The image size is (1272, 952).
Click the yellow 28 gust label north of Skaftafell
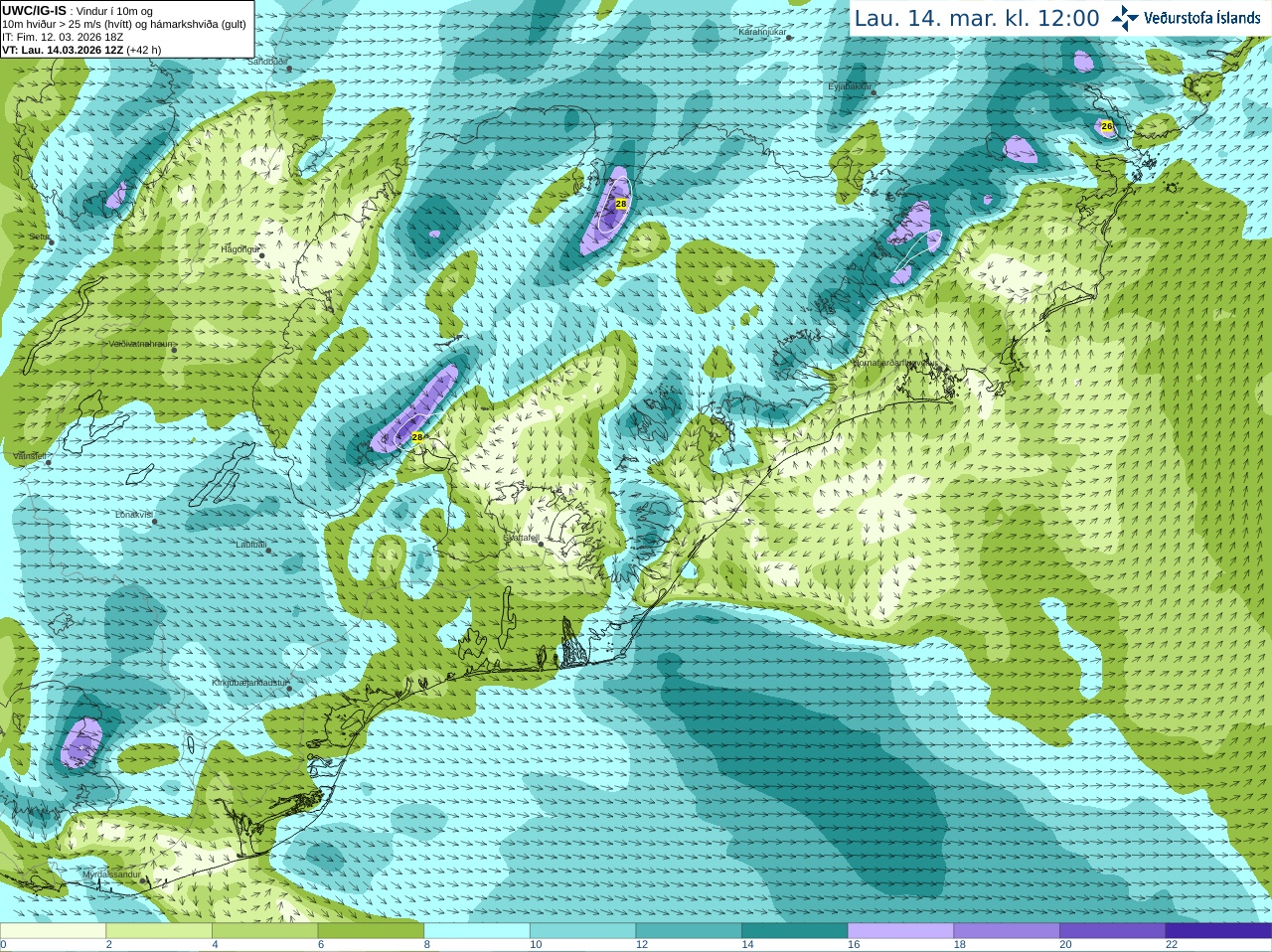pyautogui.click(x=417, y=436)
